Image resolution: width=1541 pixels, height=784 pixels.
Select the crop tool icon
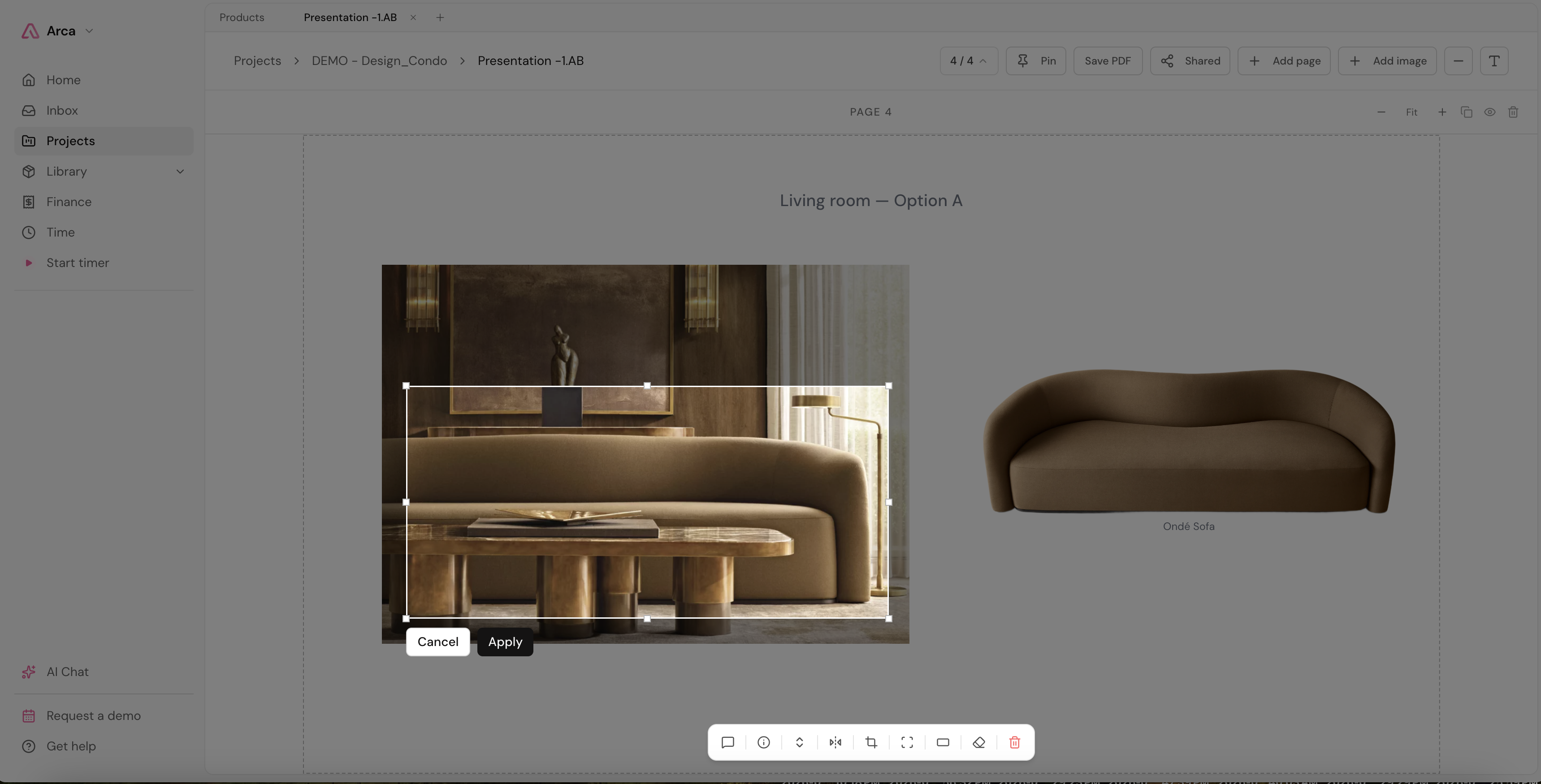[871, 742]
